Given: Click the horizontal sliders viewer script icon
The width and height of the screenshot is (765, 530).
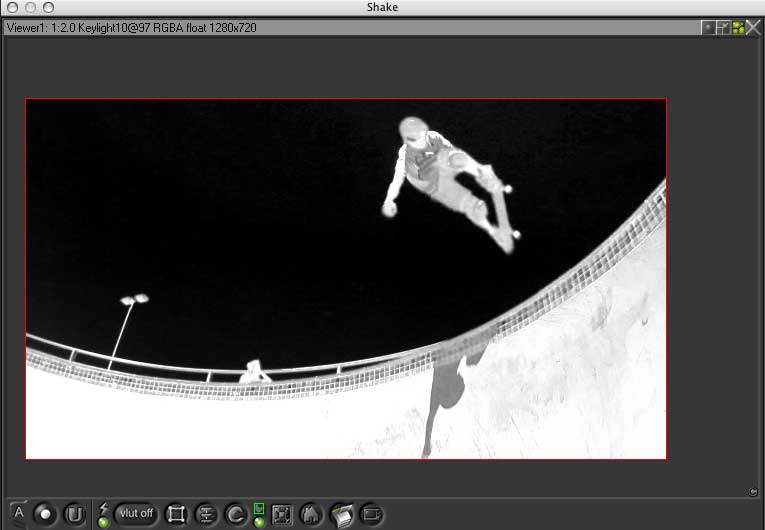Looking at the screenshot, I should click(206, 514).
